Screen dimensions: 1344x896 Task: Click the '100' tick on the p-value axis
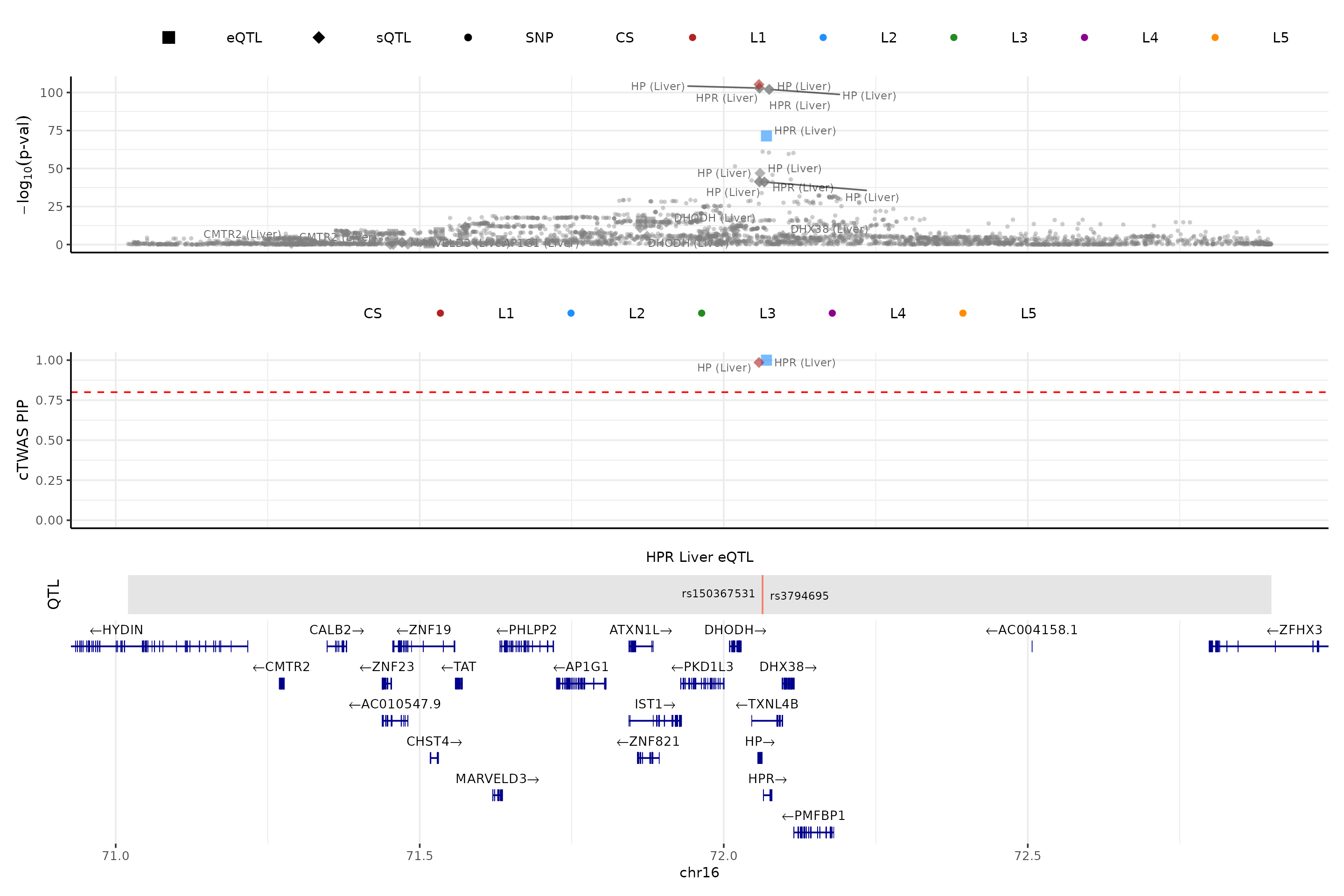click(x=51, y=92)
